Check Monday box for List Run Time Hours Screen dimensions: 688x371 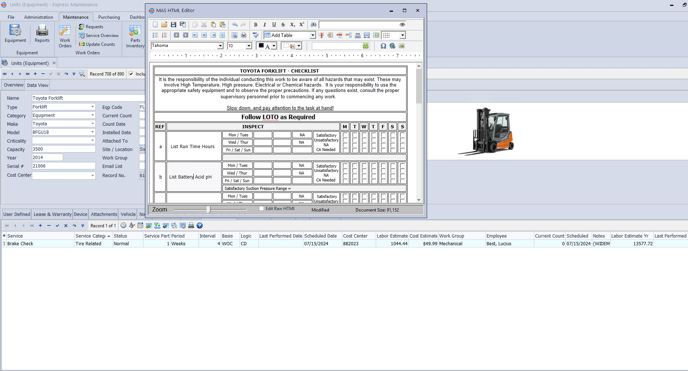(345, 142)
